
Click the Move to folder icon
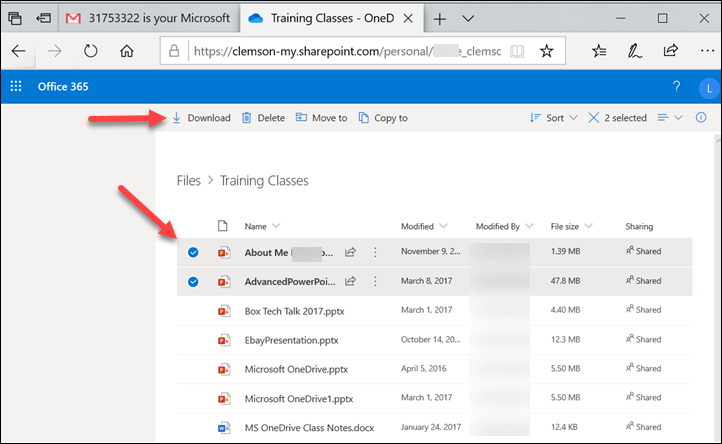click(301, 117)
